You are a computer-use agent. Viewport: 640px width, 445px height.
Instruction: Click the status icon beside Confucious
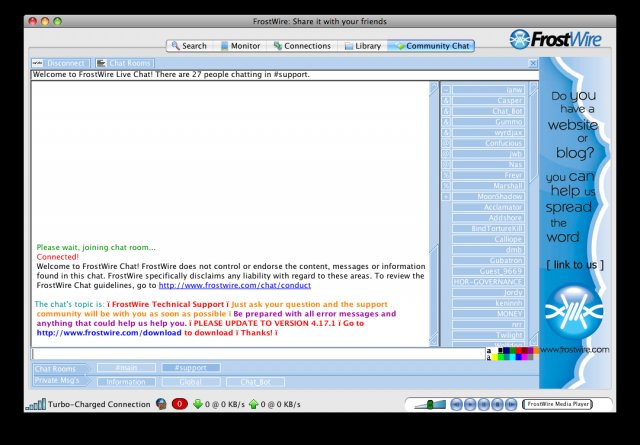coord(446,143)
